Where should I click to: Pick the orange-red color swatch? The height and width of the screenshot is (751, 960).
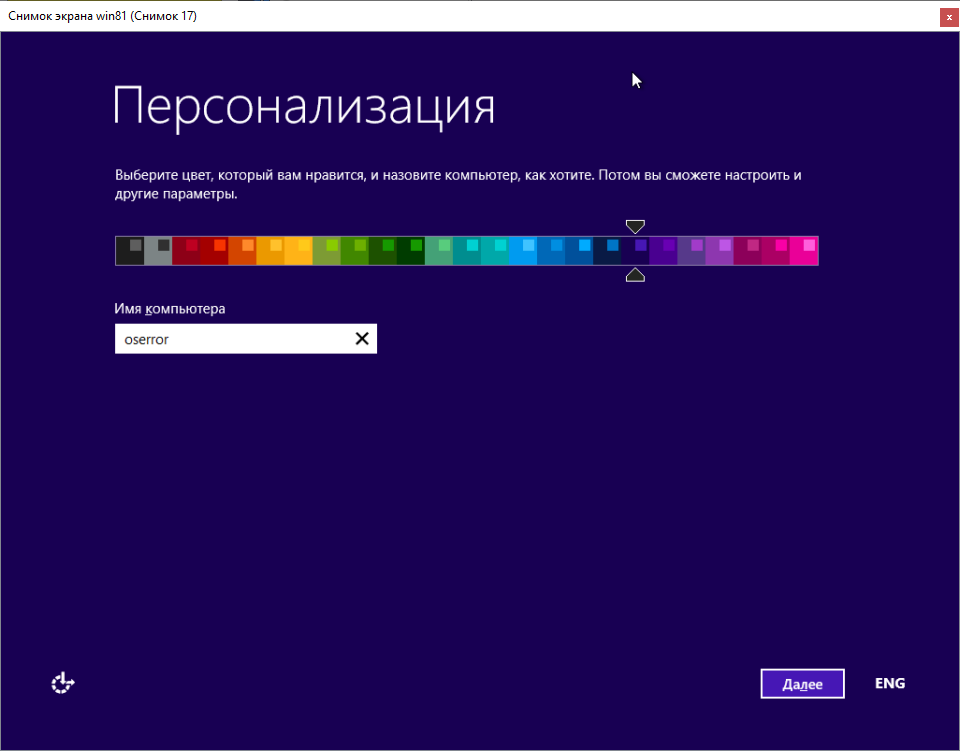[242, 251]
